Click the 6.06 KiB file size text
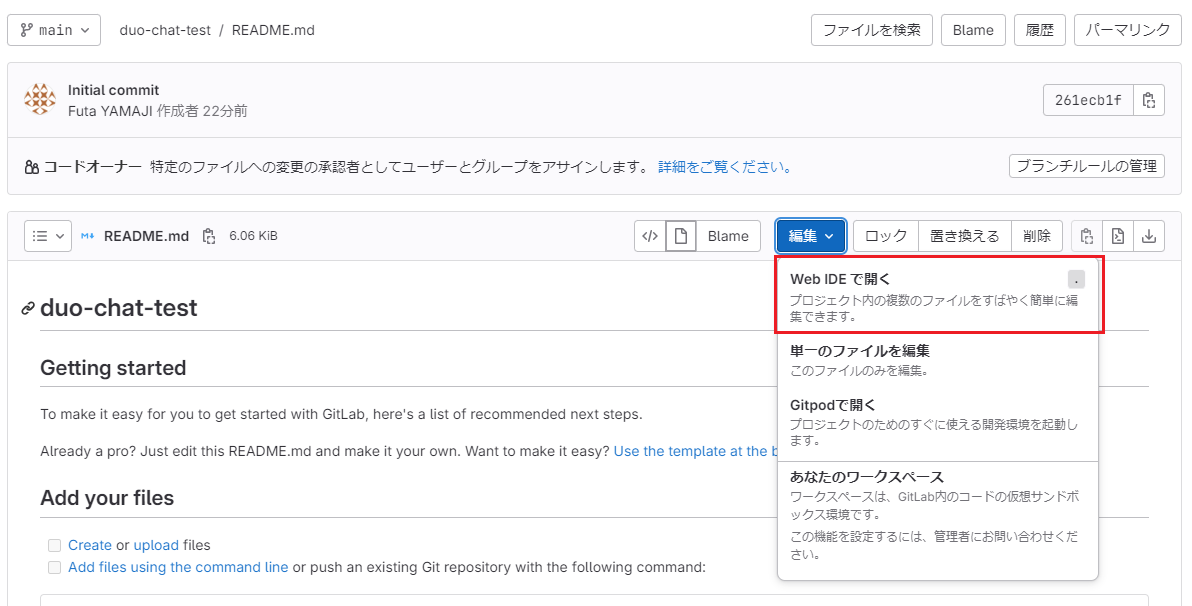This screenshot has height=606, width=1192. [x=253, y=236]
